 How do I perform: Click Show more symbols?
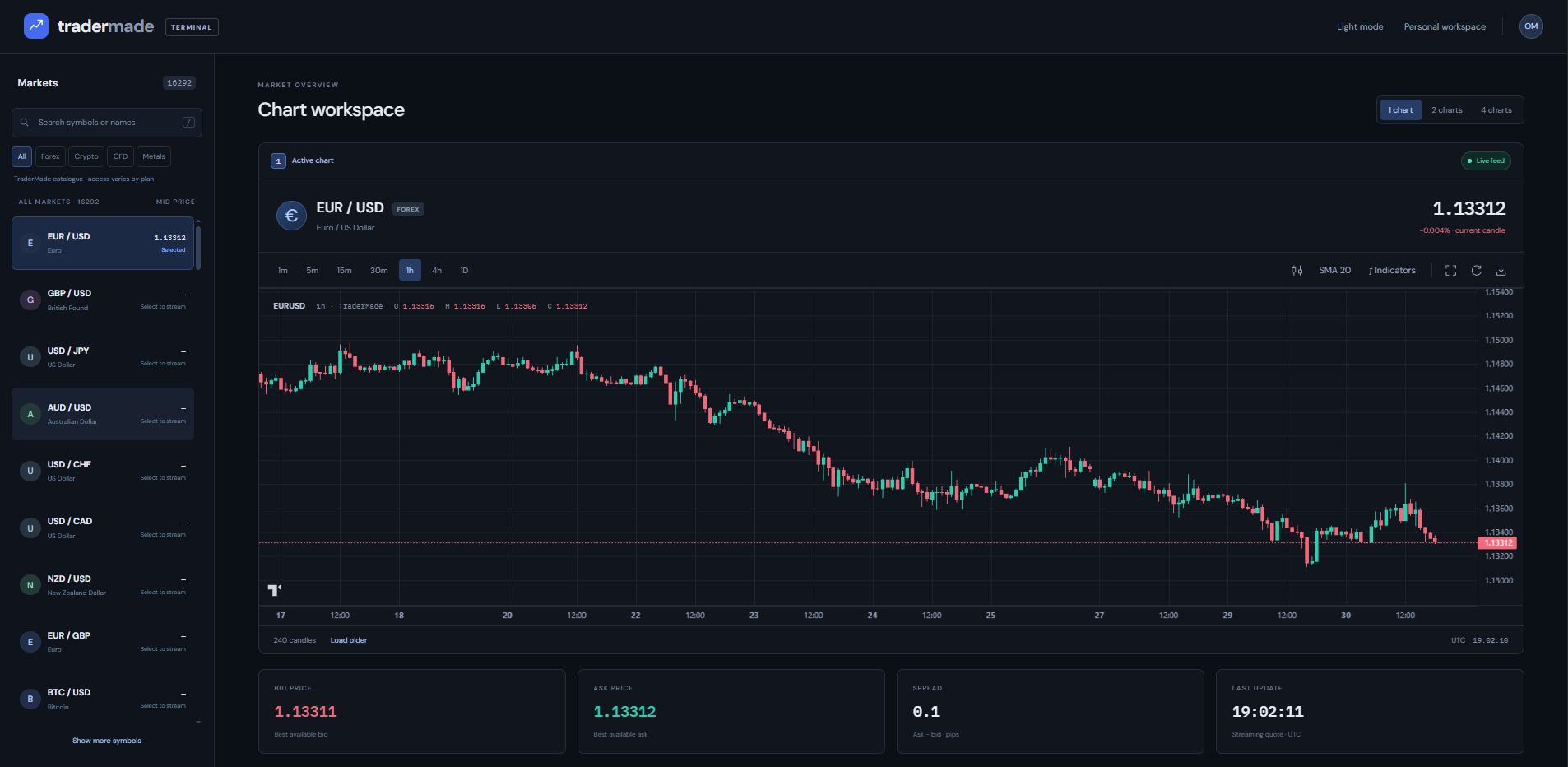click(x=107, y=741)
